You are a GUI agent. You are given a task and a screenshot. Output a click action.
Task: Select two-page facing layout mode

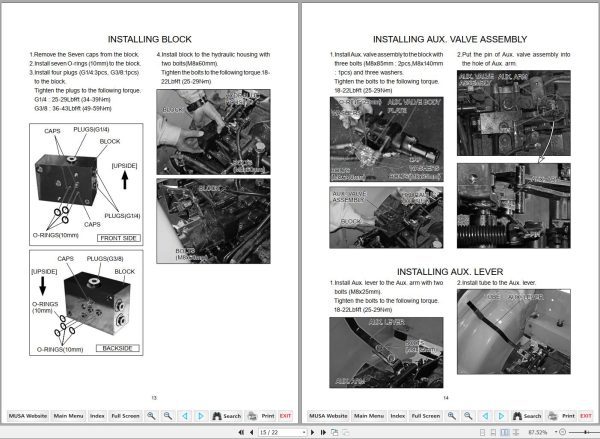pyautogui.click(x=505, y=432)
